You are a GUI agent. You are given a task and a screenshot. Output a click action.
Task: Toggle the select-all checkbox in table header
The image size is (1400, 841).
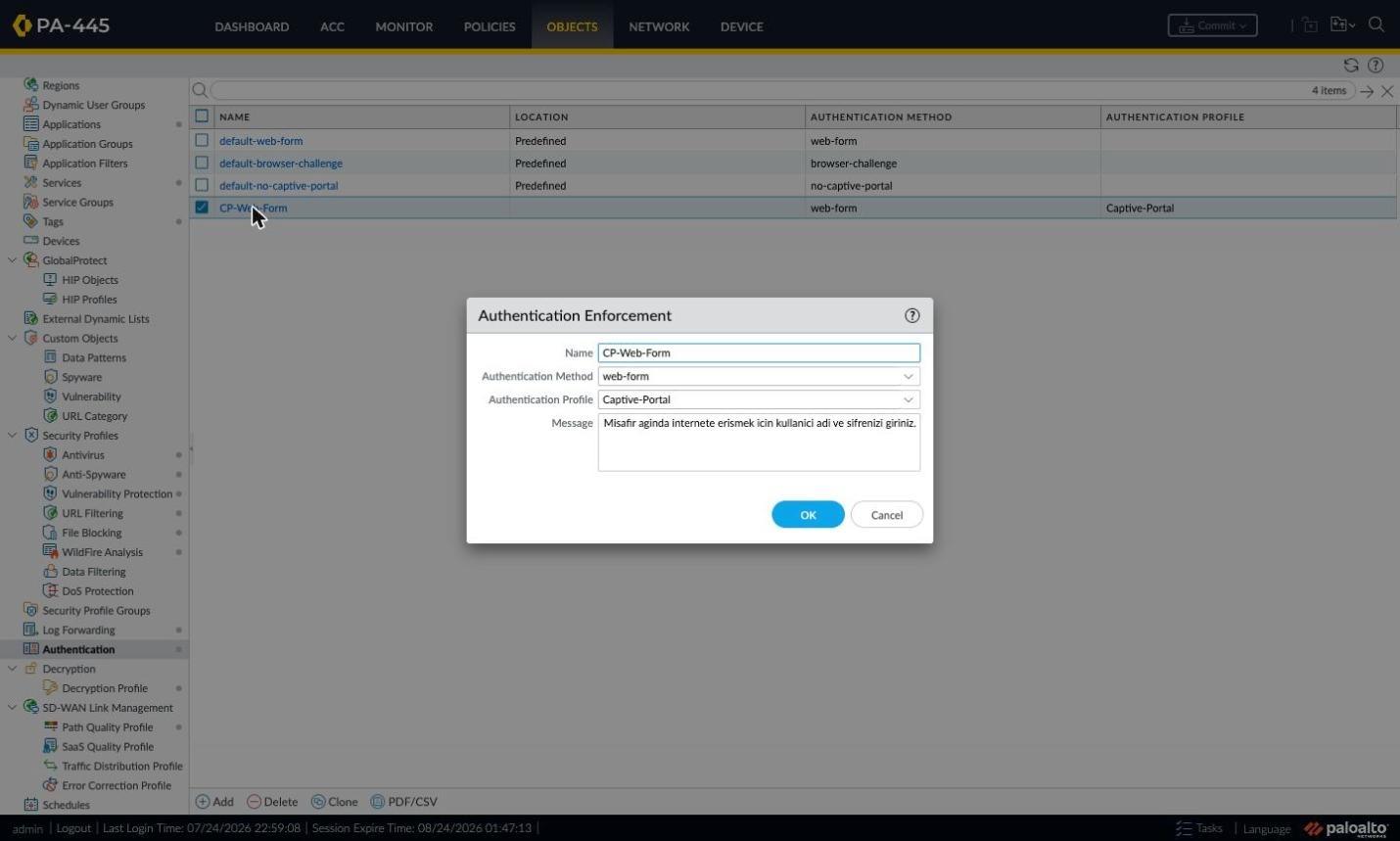pyautogui.click(x=202, y=116)
